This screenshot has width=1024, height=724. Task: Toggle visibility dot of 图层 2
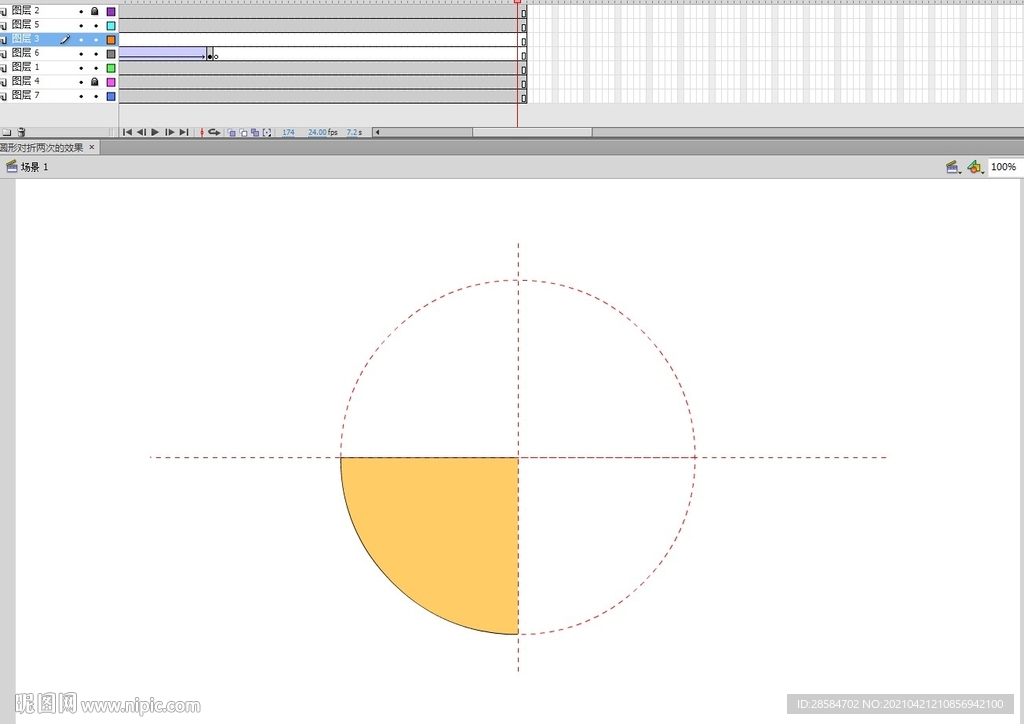[x=81, y=11]
